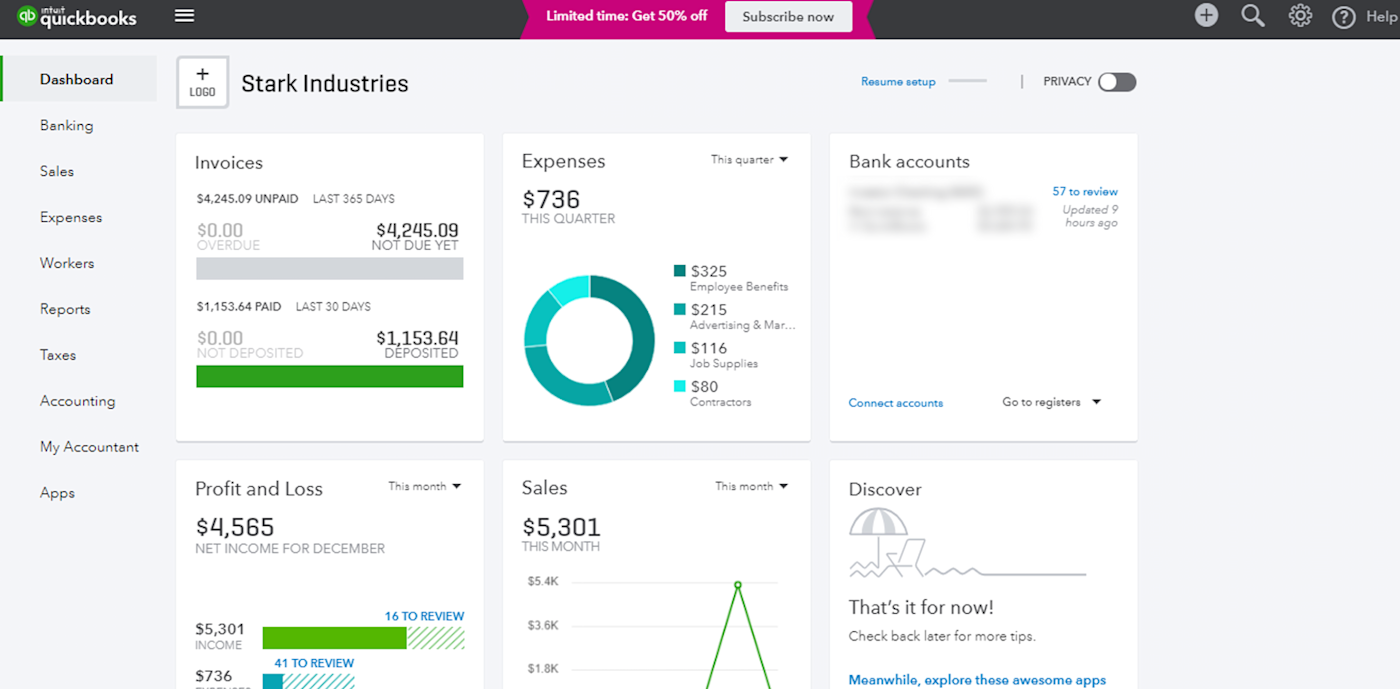
Task: Navigate to the Banking section
Action: [66, 125]
